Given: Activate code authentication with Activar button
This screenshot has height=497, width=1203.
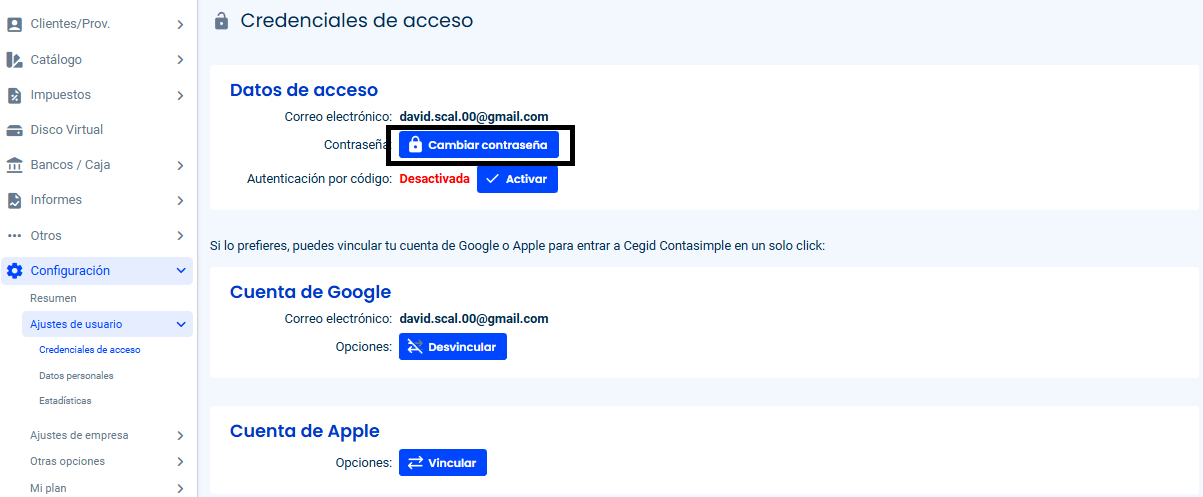Looking at the screenshot, I should tap(517, 179).
